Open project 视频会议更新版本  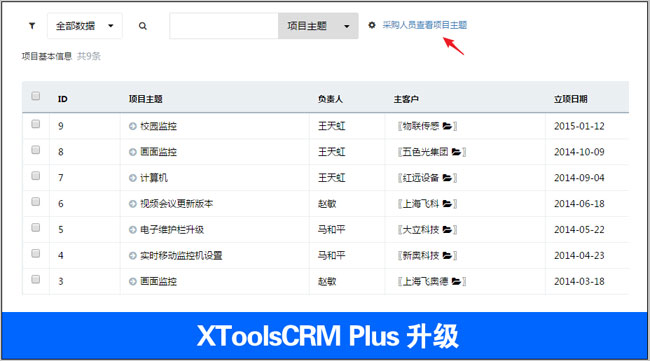pos(177,204)
